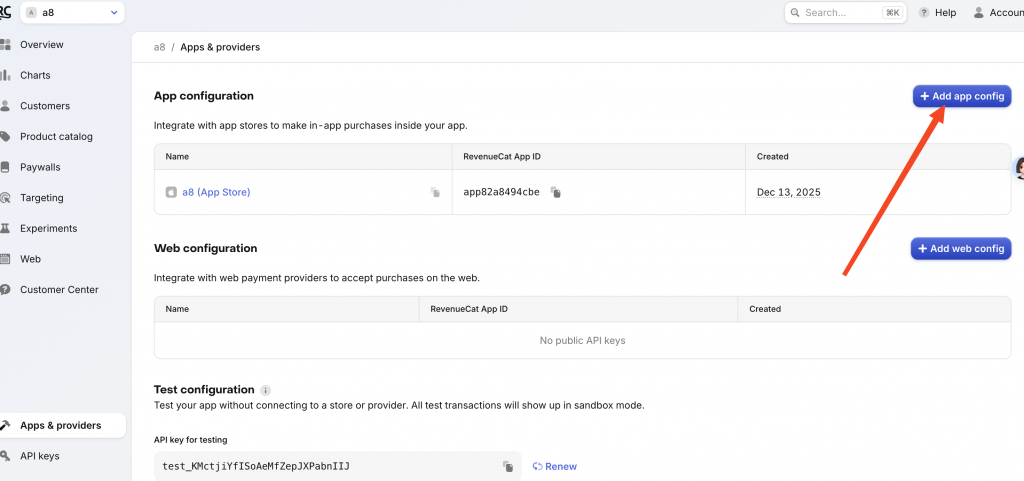Open Product catalog in sidebar
The image size is (1024, 481).
pyautogui.click(x=56, y=136)
